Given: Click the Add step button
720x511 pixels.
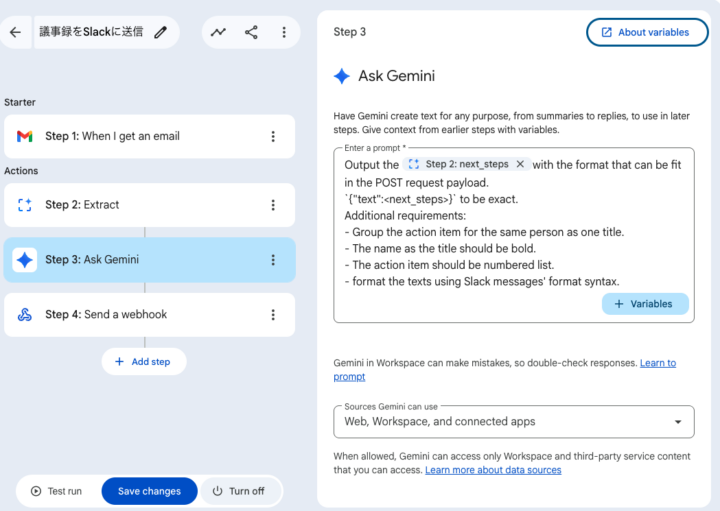Looking at the screenshot, I should [143, 361].
